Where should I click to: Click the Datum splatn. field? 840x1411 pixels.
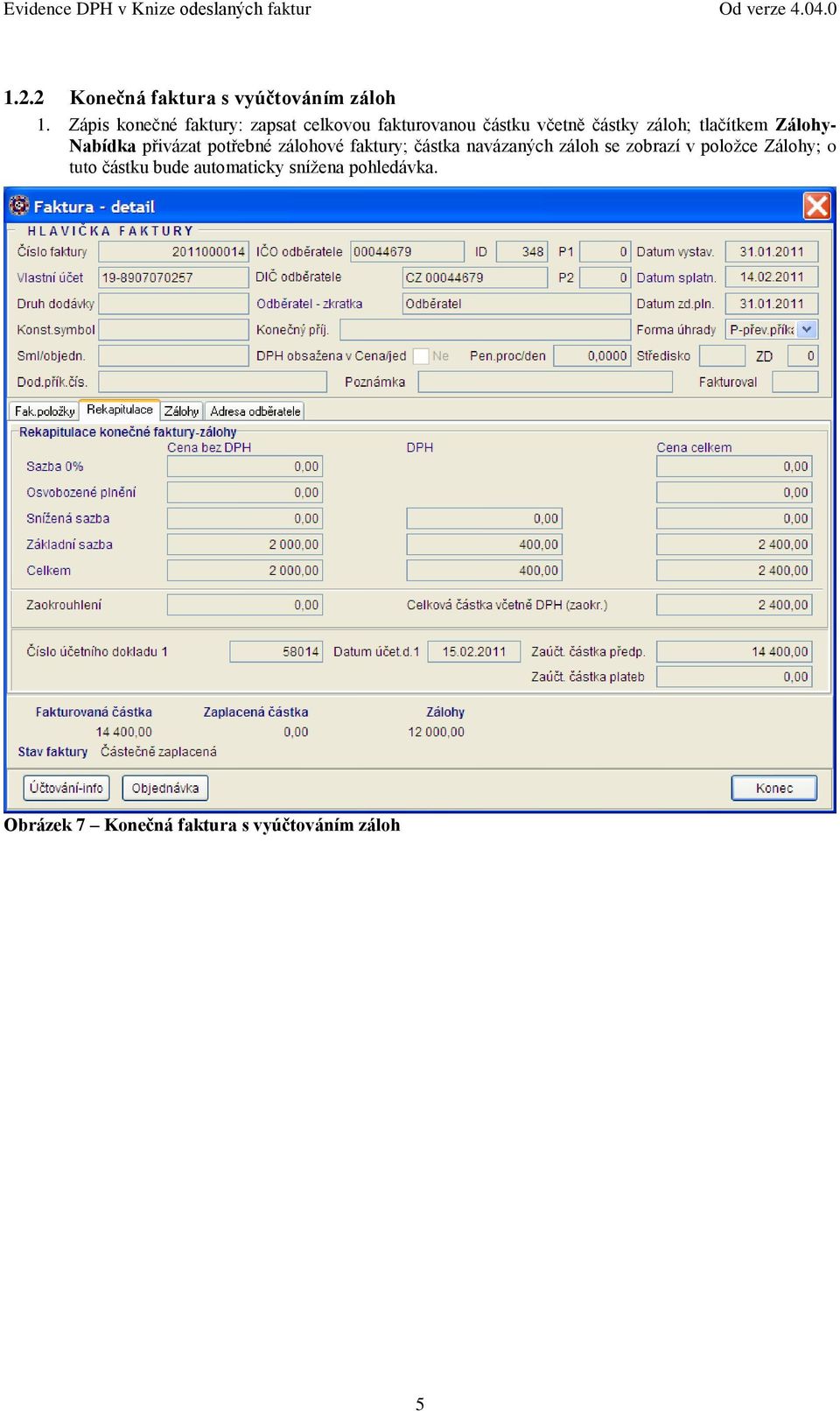pos(772,277)
